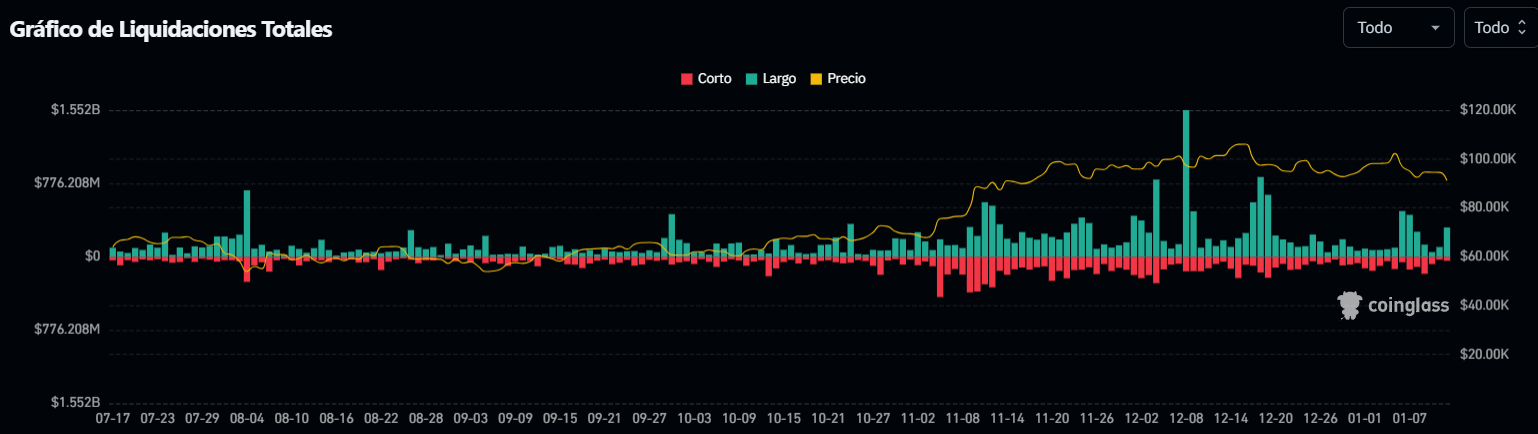This screenshot has width=1538, height=434.
Task: Click the red Corto legend square
Action: 686,79
